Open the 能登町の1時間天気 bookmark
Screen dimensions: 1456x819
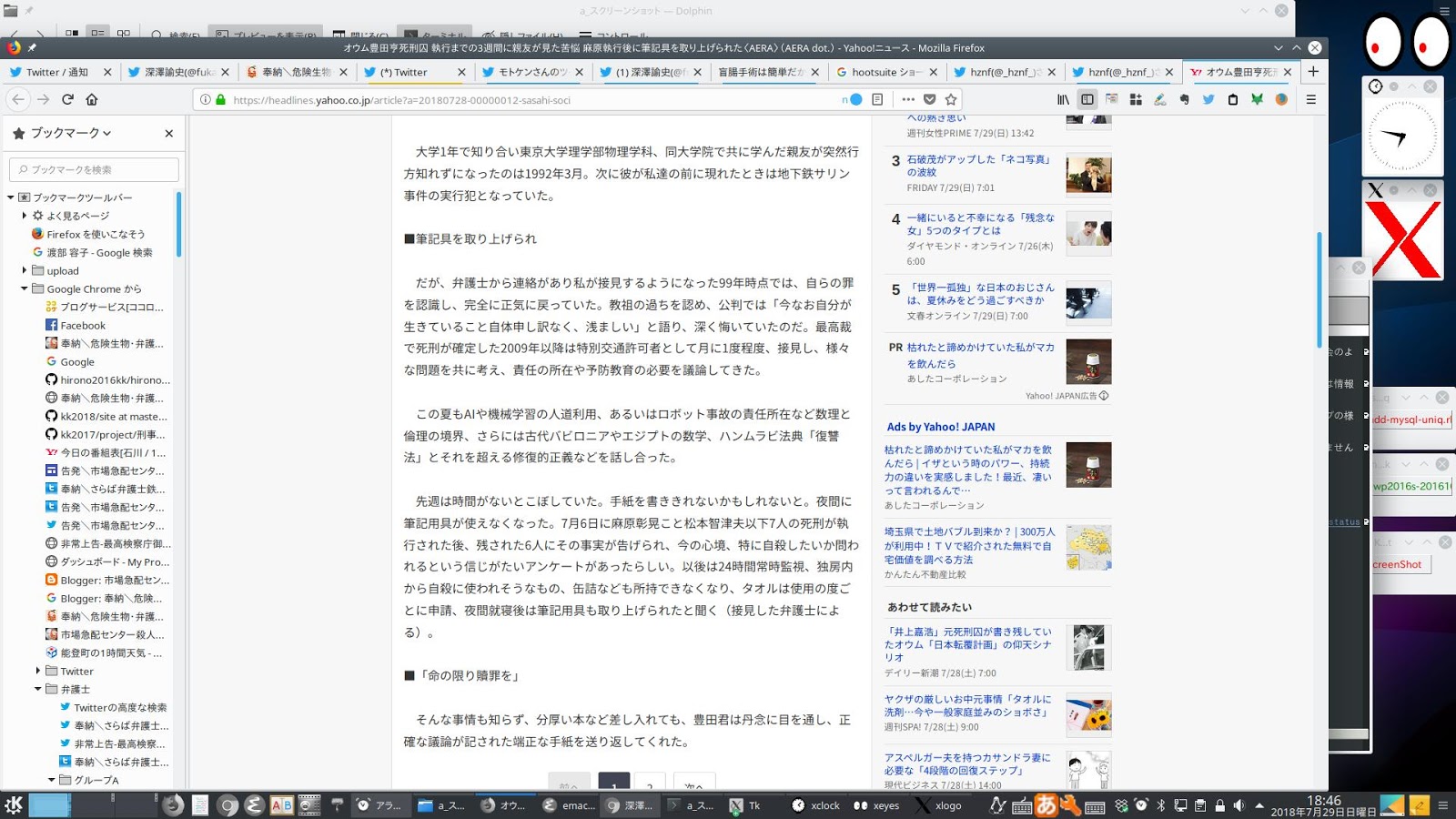click(x=104, y=652)
